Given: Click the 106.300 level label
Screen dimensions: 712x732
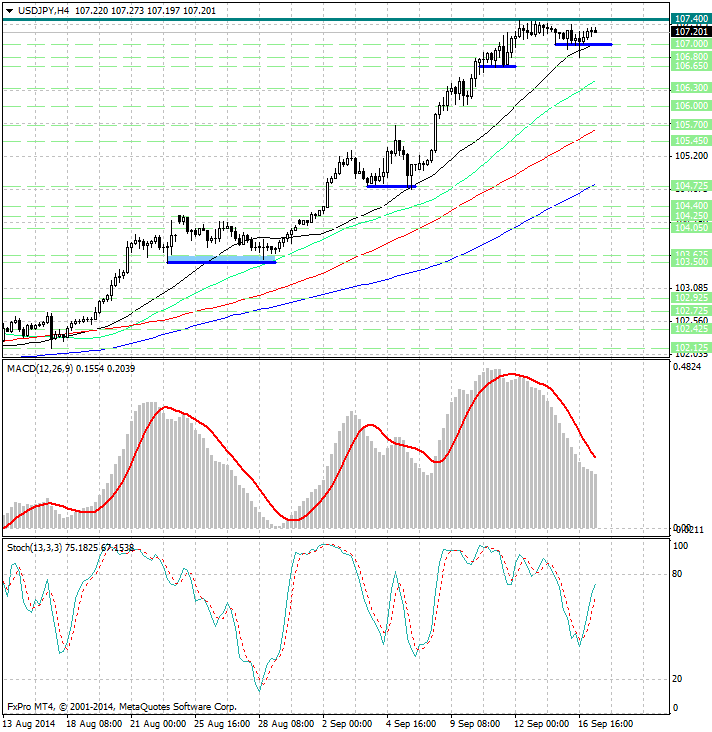Looking at the screenshot, I should point(691,88).
